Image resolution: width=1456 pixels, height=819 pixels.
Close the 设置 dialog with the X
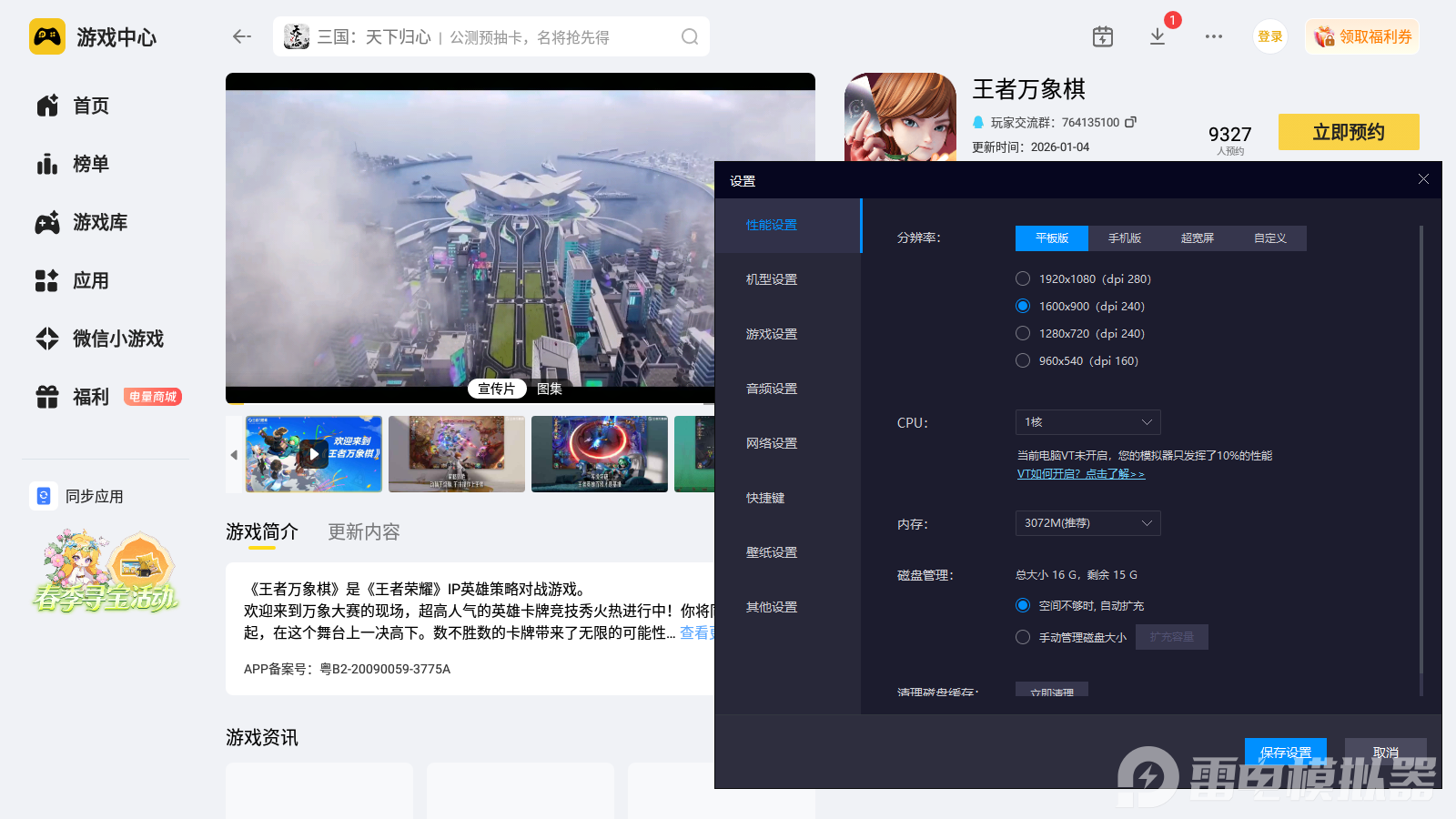1423,179
